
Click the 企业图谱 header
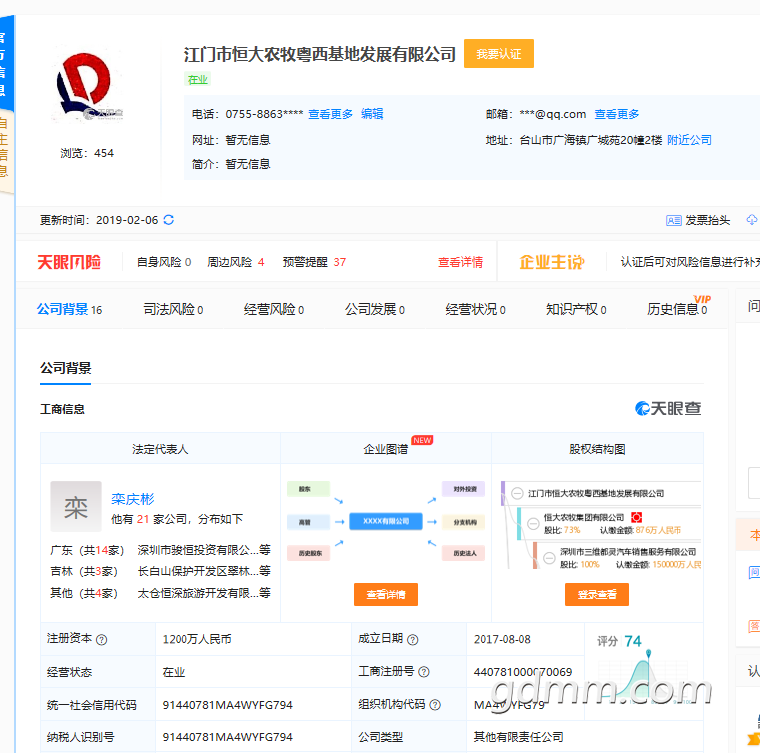(386, 449)
